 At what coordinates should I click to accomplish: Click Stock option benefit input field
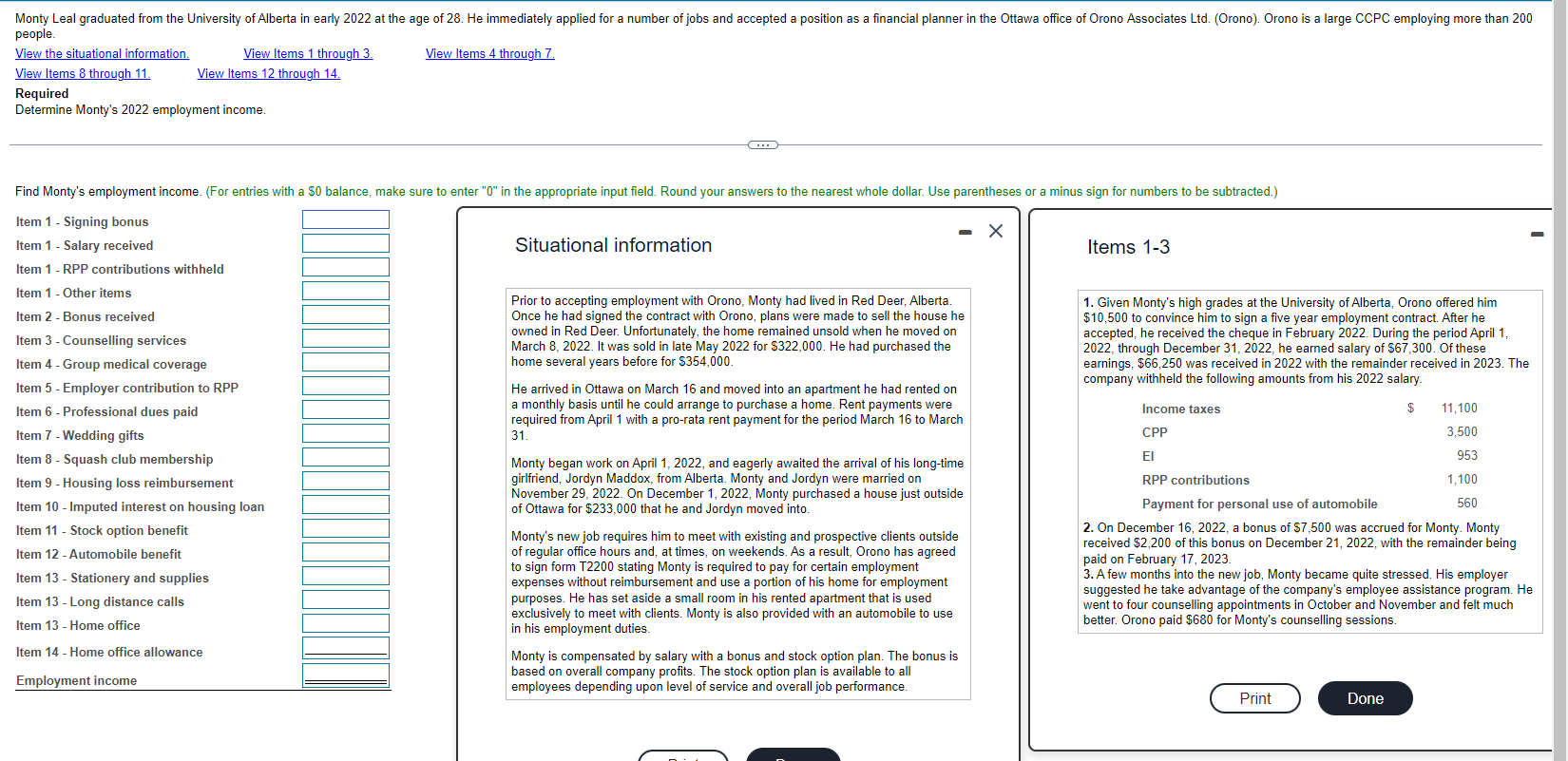click(x=346, y=528)
